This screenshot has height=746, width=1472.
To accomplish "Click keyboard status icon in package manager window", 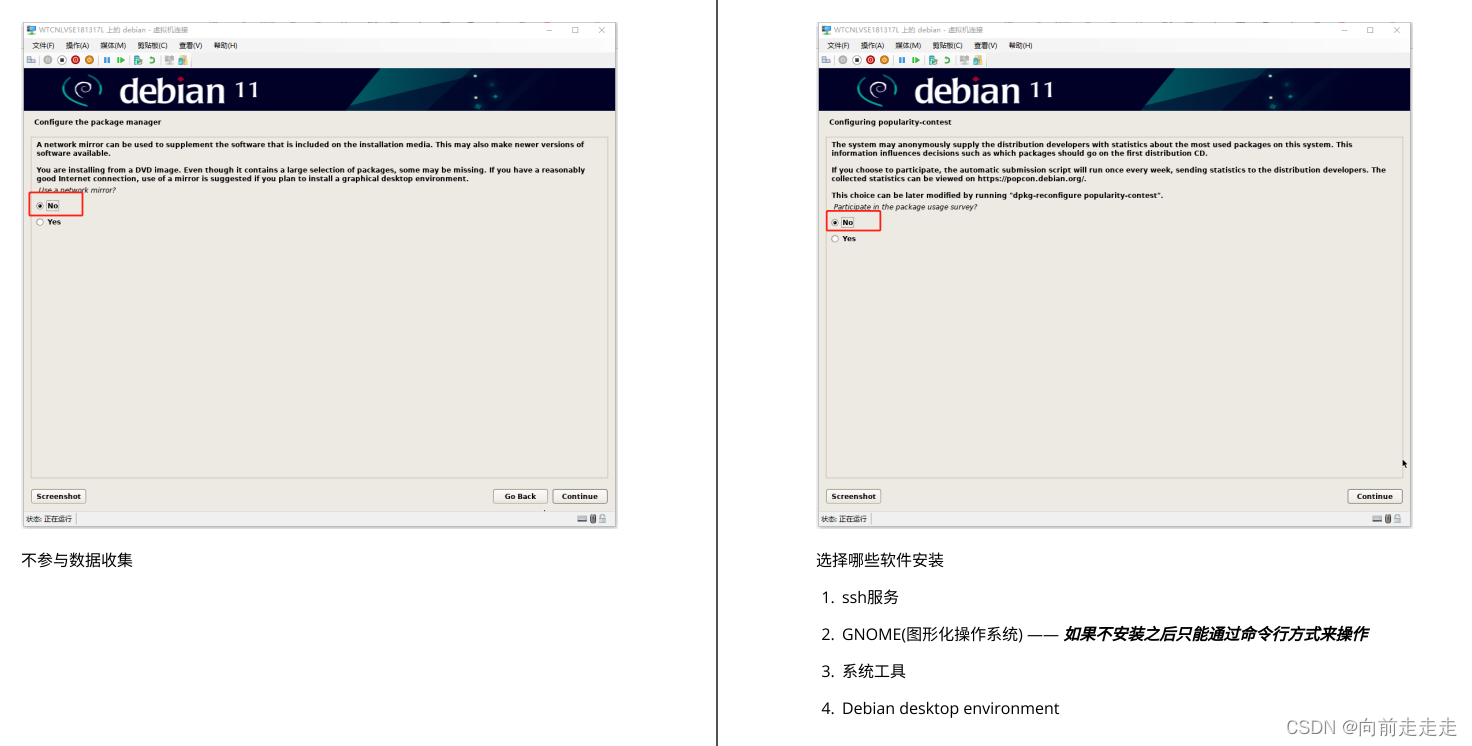I will click(x=582, y=519).
